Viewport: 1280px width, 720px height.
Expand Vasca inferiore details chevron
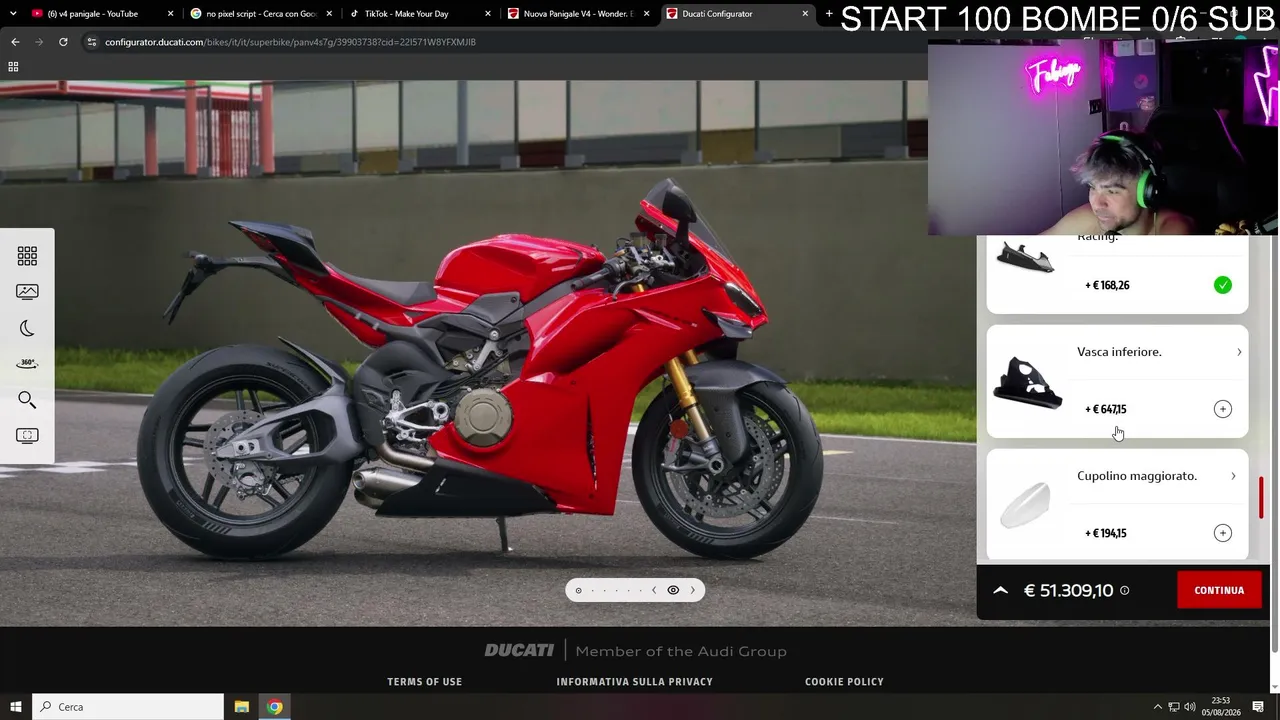click(x=1239, y=352)
